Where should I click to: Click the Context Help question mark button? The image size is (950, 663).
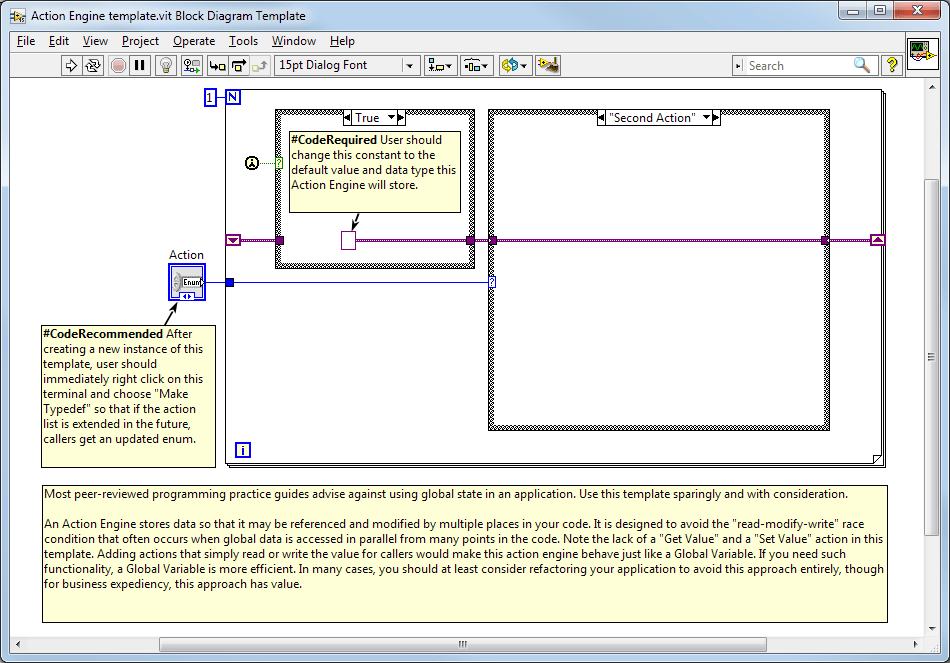coord(891,65)
